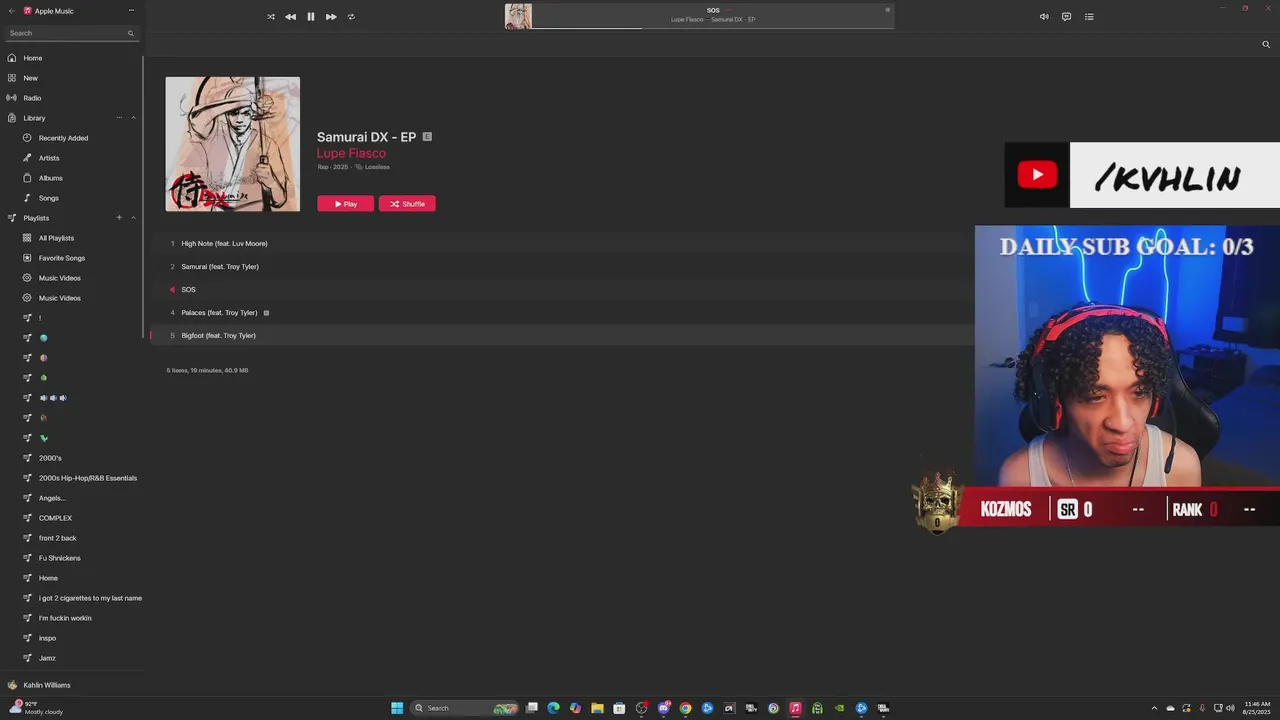Click the search icon at content top right
The width and height of the screenshot is (1280, 720).
(x=1266, y=44)
